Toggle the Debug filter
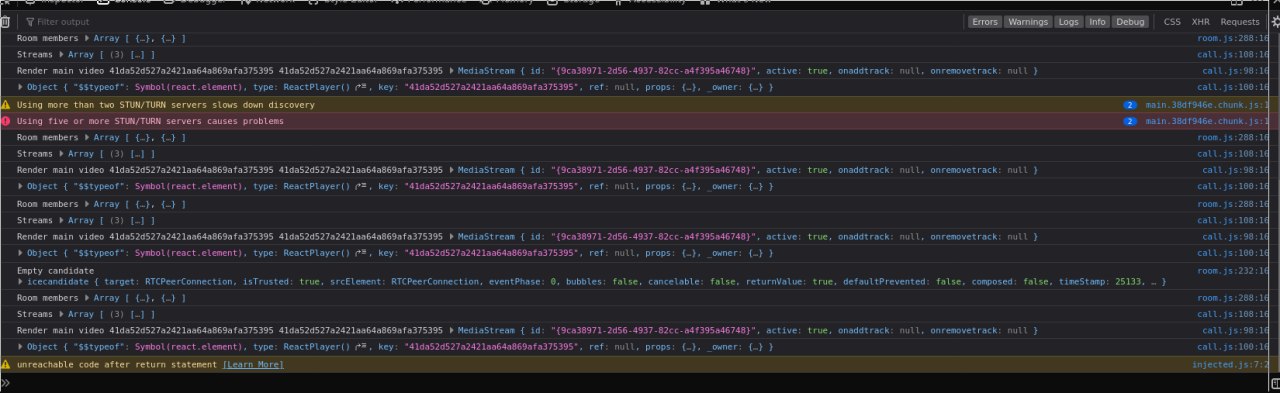The width and height of the screenshot is (1280, 393). [1130, 21]
